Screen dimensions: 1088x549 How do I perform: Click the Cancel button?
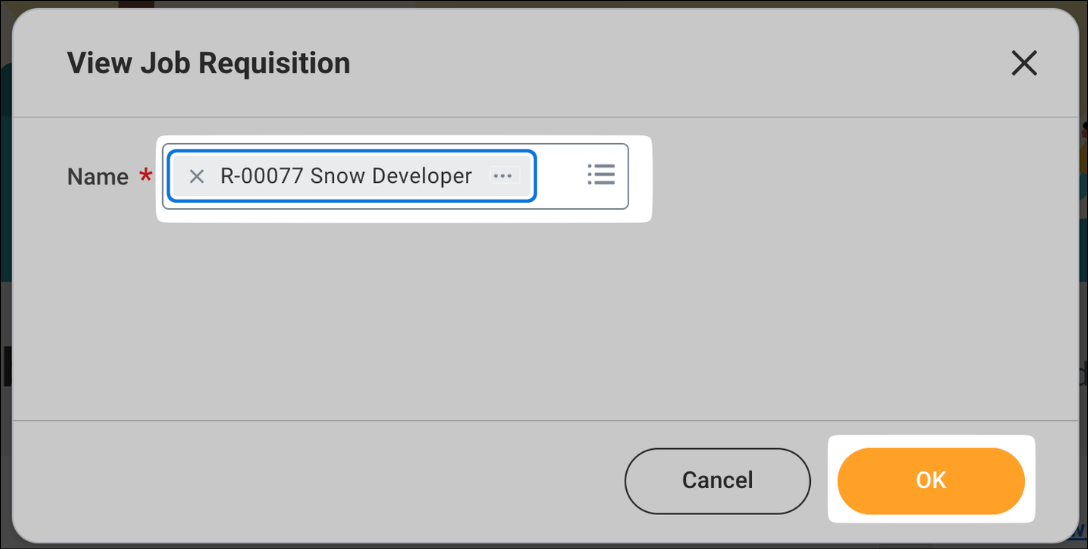tap(717, 480)
